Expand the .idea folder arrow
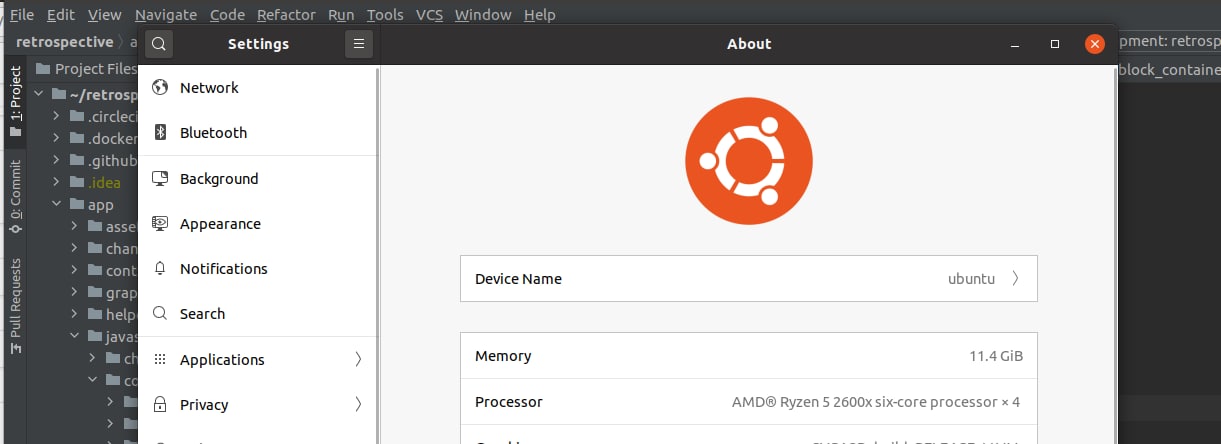The image size is (1221, 444). [56, 182]
